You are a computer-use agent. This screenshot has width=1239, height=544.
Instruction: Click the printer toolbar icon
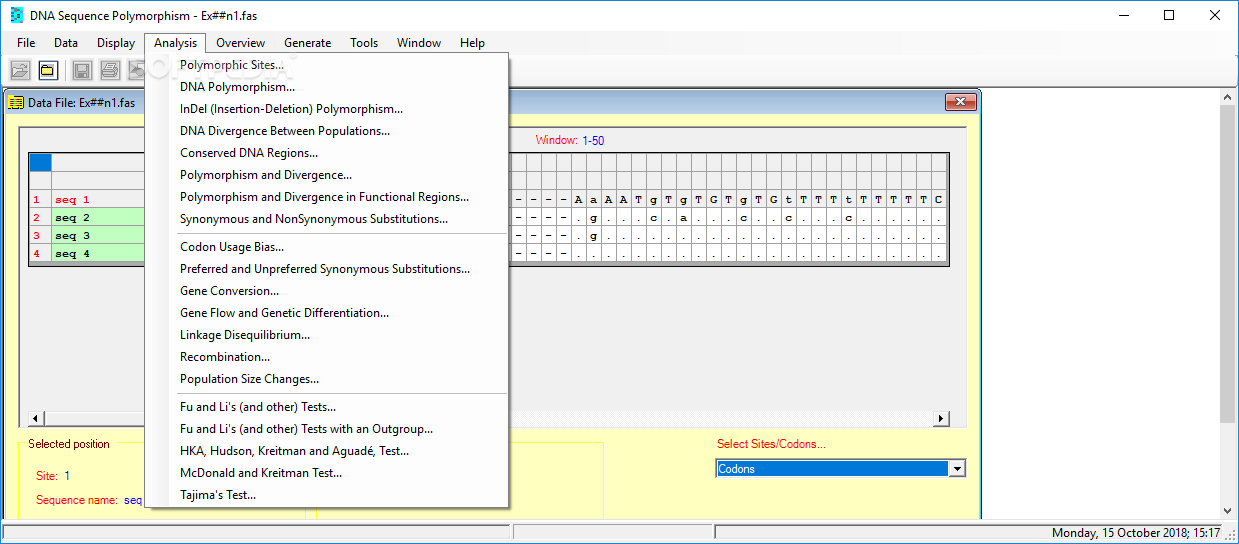point(110,70)
